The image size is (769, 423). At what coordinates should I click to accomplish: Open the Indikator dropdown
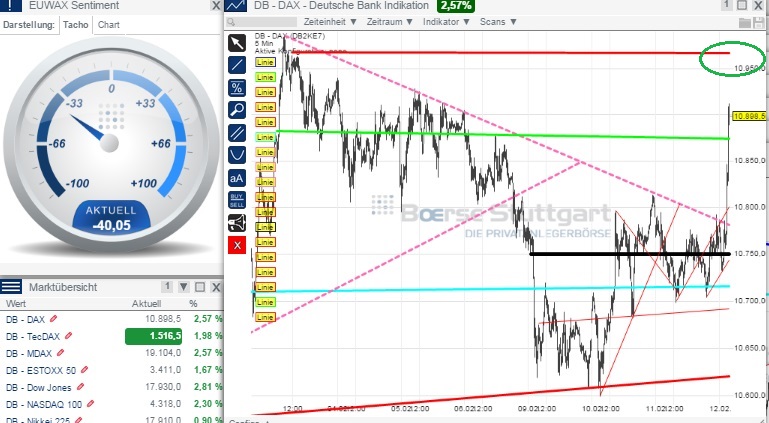click(446, 22)
